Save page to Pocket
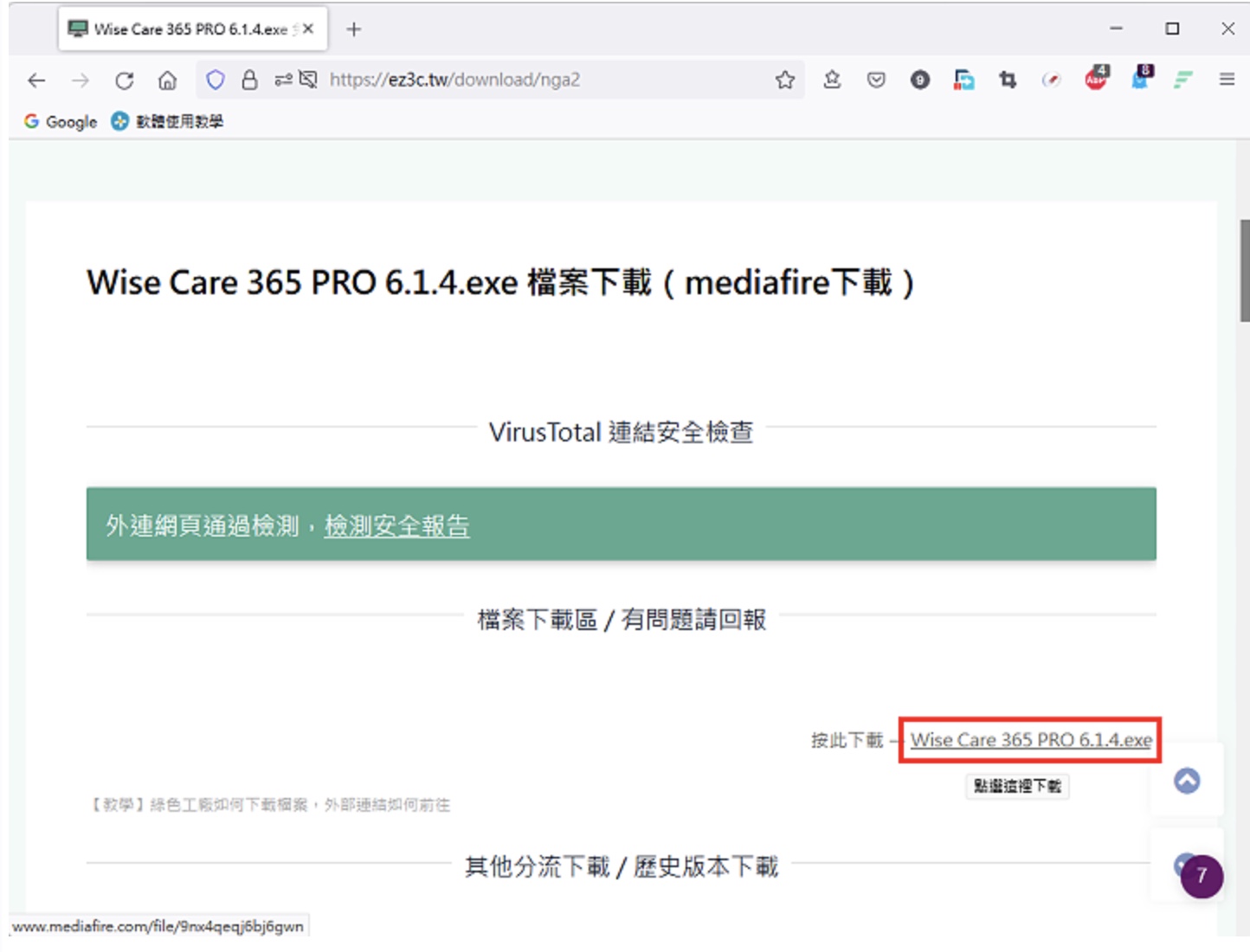The image size is (1250, 952). 876,80
